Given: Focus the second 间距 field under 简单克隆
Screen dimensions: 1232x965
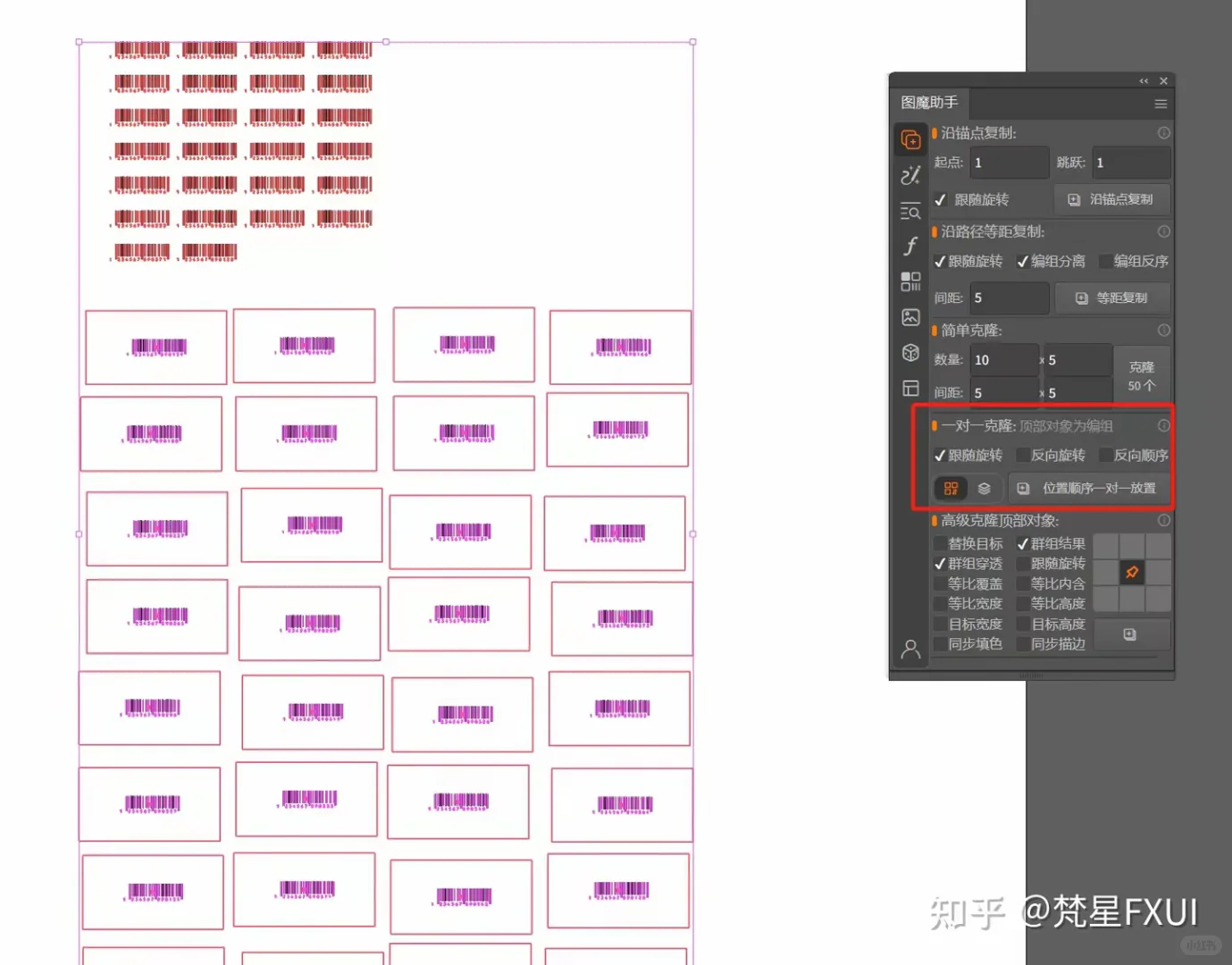Looking at the screenshot, I should pyautogui.click(x=1078, y=393).
